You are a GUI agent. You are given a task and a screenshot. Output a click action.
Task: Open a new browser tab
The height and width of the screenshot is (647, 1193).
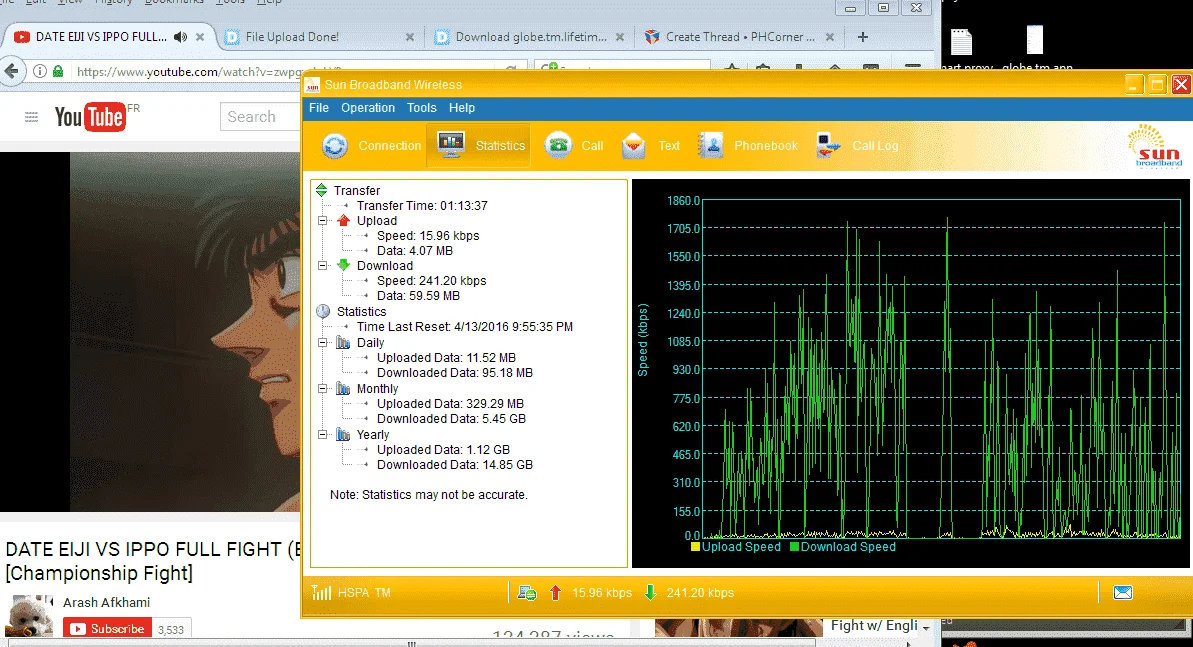[863, 37]
